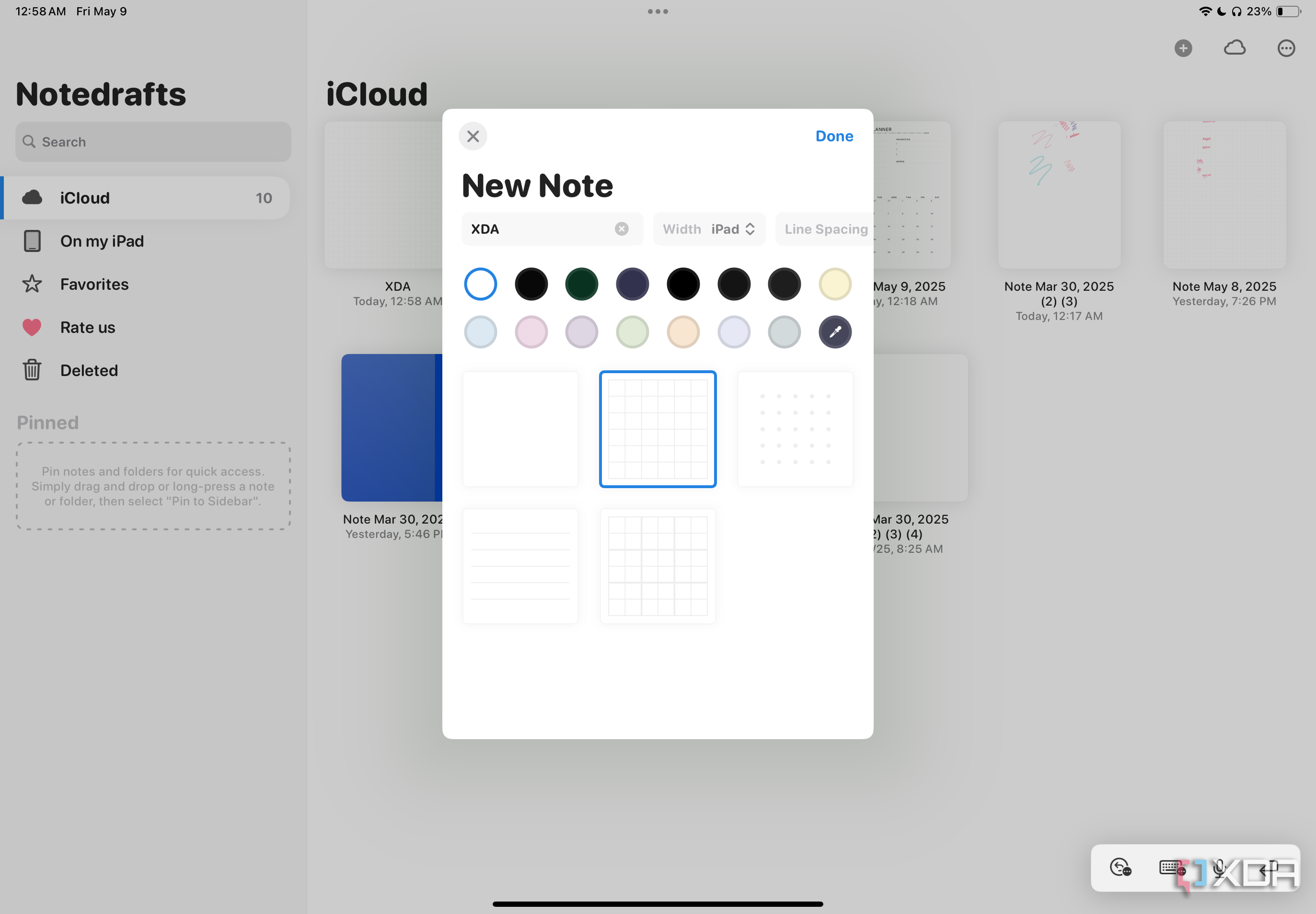Viewport: 1316px width, 914px height.
Task: Click the Search field in sidebar
Action: [x=153, y=142]
